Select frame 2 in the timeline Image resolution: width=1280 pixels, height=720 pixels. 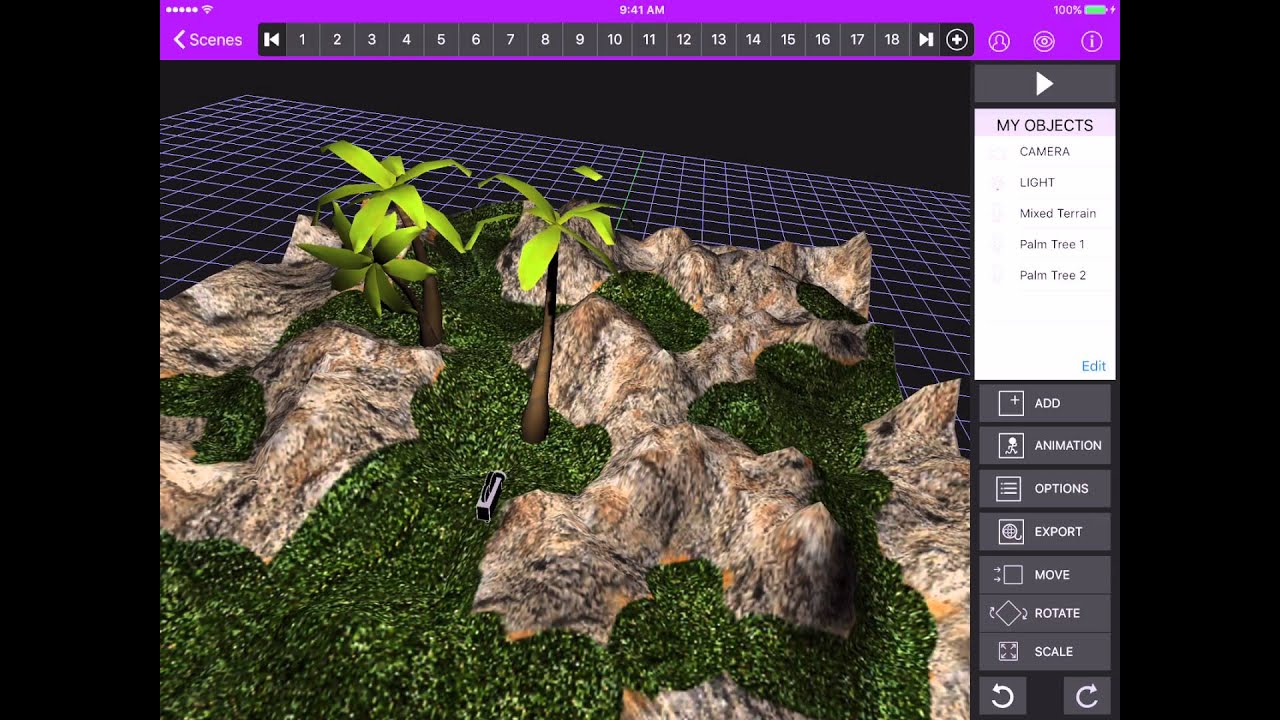(337, 39)
